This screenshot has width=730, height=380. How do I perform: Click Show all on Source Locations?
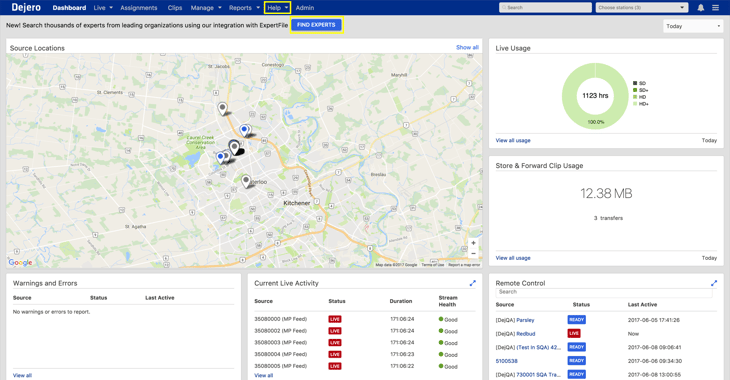467,48
